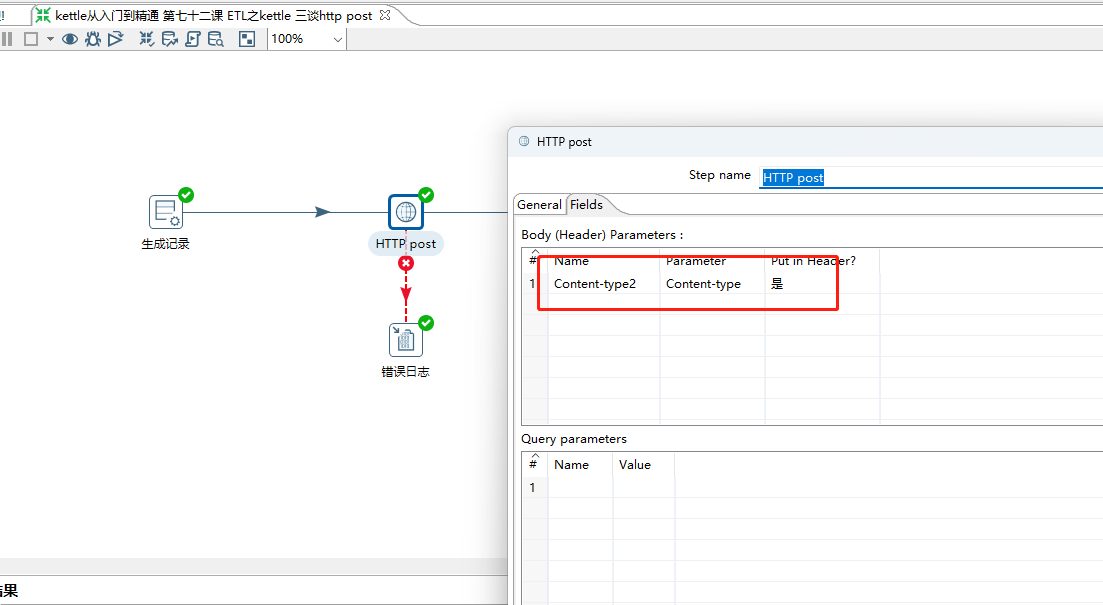Viewport: 1103px width, 605px height.
Task: Open the stop button dropdown arrow
Action: [x=48, y=38]
